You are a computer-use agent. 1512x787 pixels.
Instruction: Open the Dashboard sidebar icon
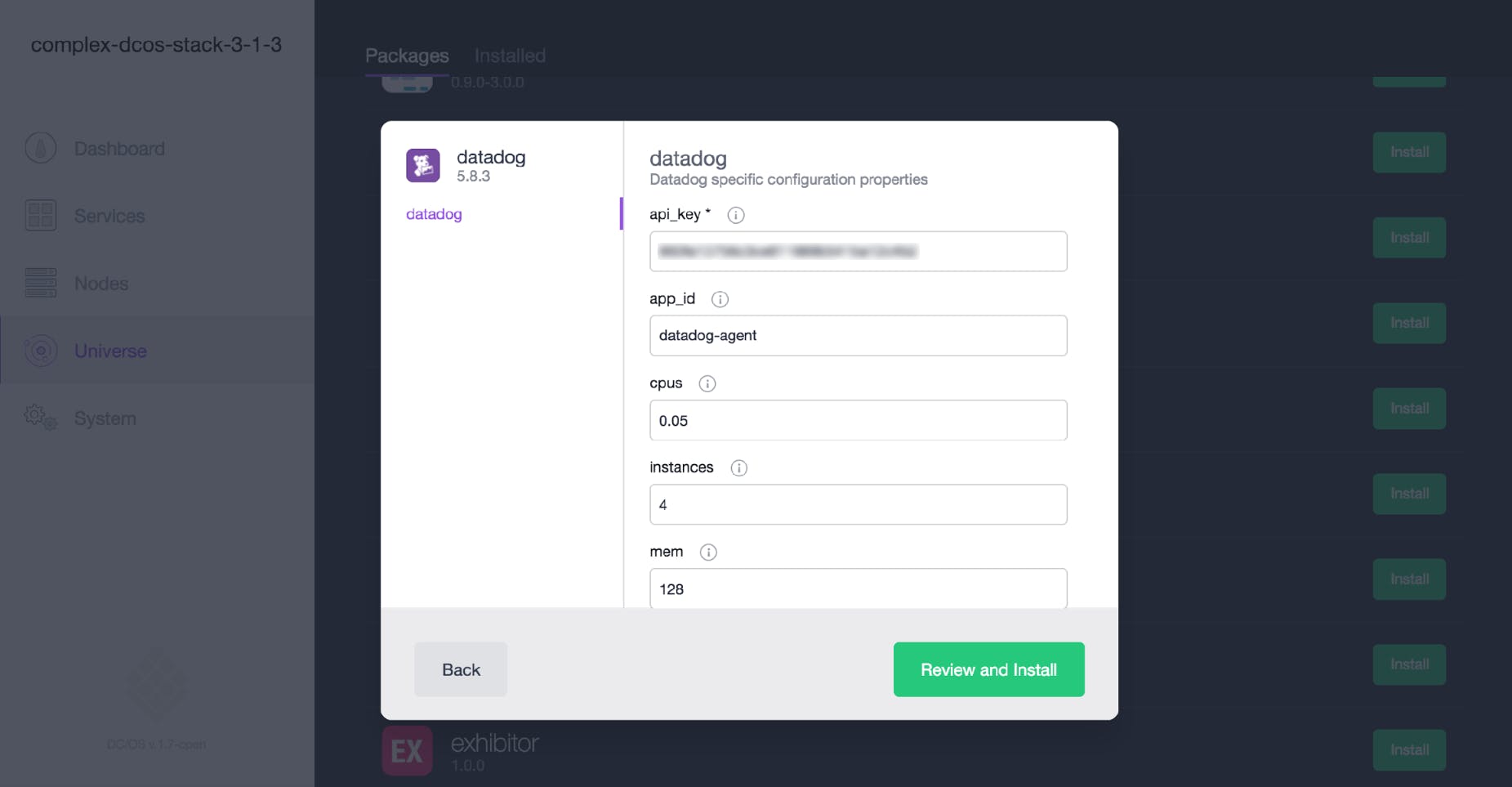click(x=41, y=148)
